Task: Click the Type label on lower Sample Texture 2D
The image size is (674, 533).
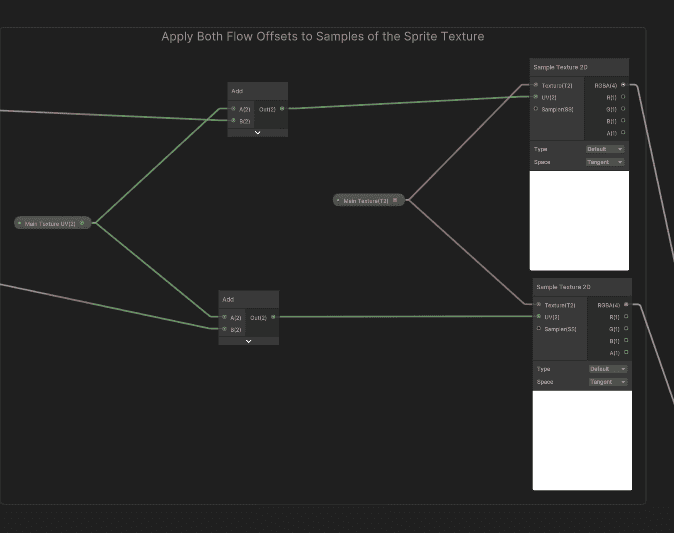Action: tap(543, 369)
